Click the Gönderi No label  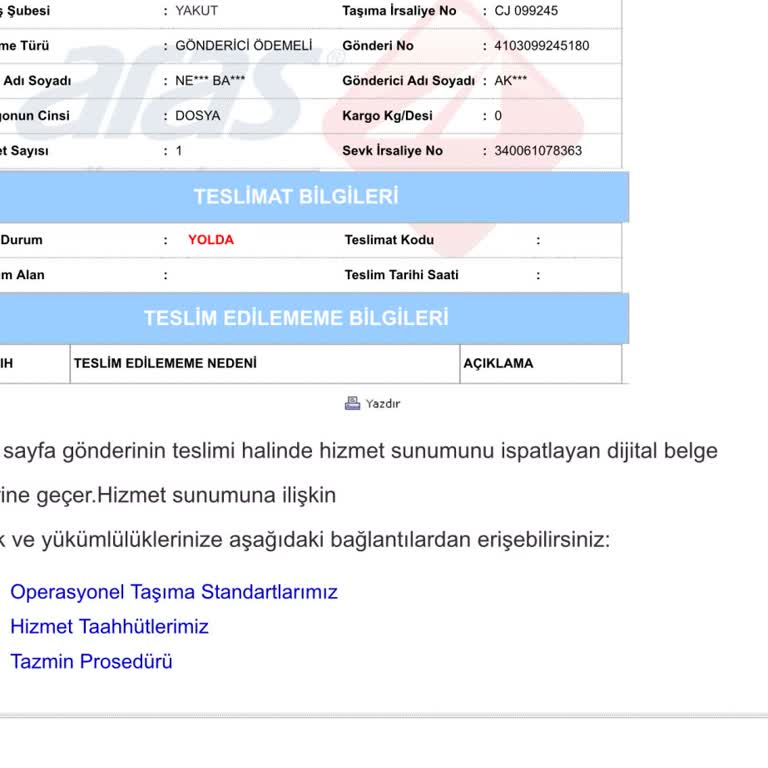[x=378, y=46]
